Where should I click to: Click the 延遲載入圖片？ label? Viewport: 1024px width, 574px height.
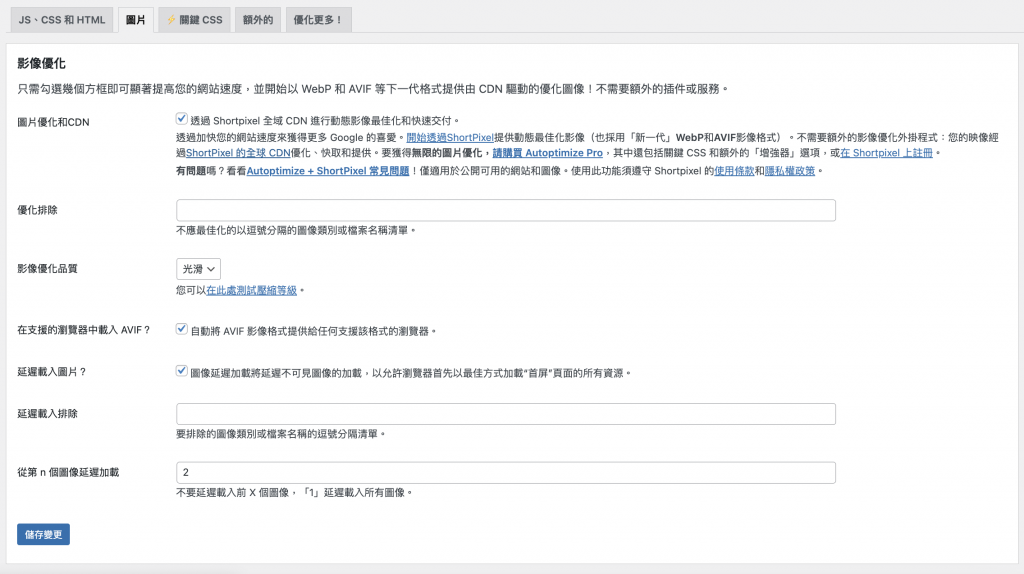point(52,372)
